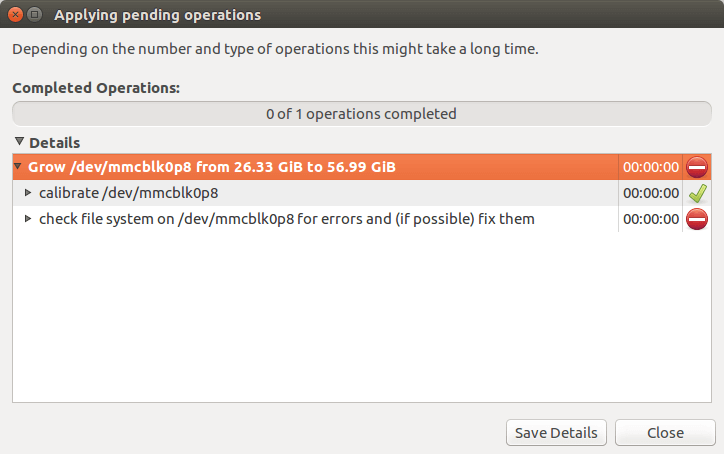Screen dimensions: 724x454
Task: Click the green checkmark beside the calibrate step
Action: 697,193
